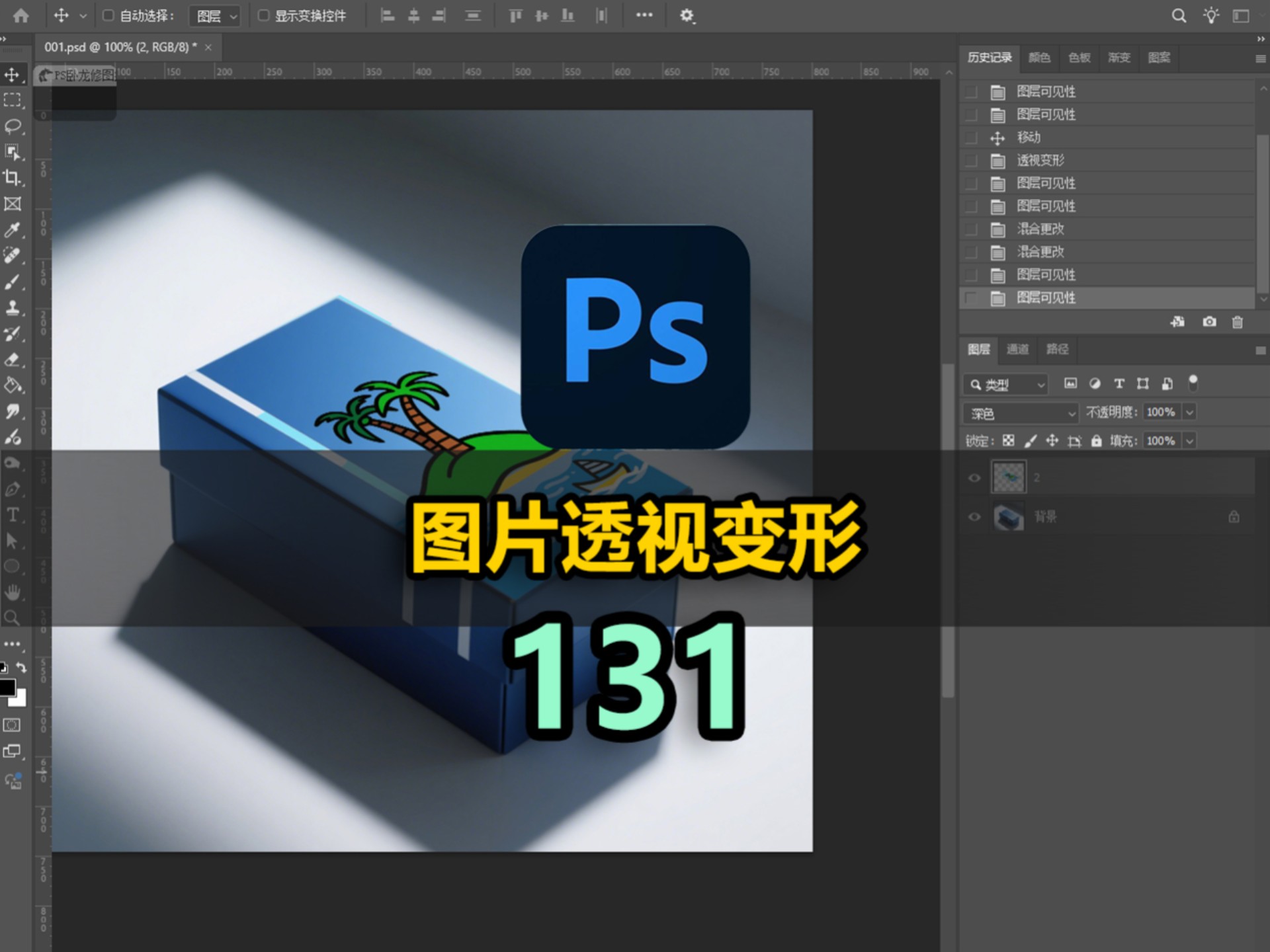Select the Frame tool
The height and width of the screenshot is (952, 1270).
pyautogui.click(x=13, y=204)
